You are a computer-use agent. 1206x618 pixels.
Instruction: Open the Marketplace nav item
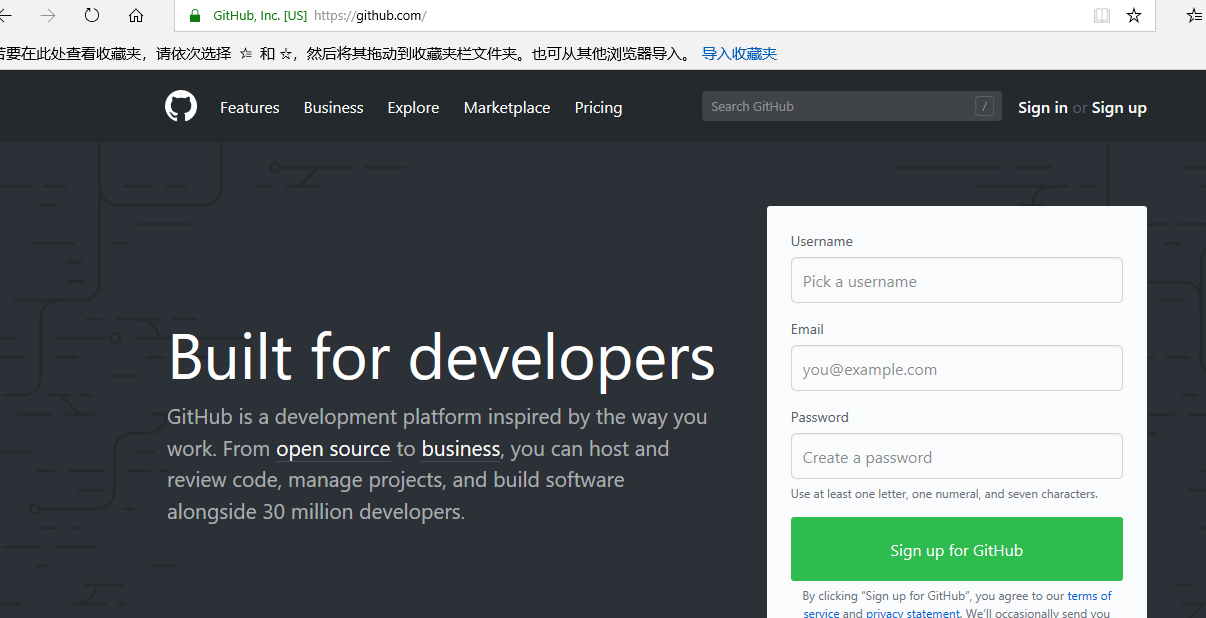pos(507,107)
